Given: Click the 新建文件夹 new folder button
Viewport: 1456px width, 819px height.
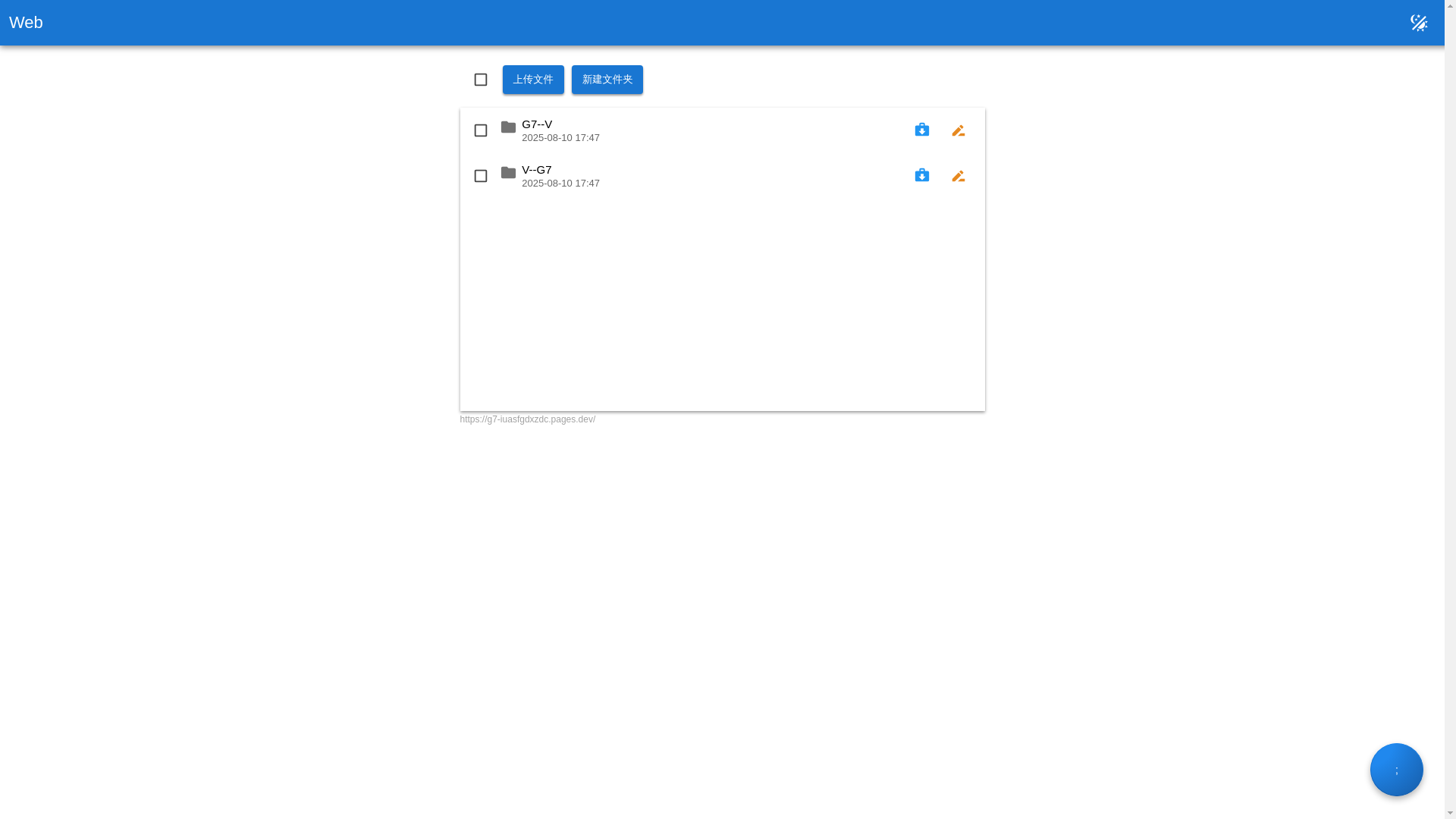Looking at the screenshot, I should click(x=607, y=80).
